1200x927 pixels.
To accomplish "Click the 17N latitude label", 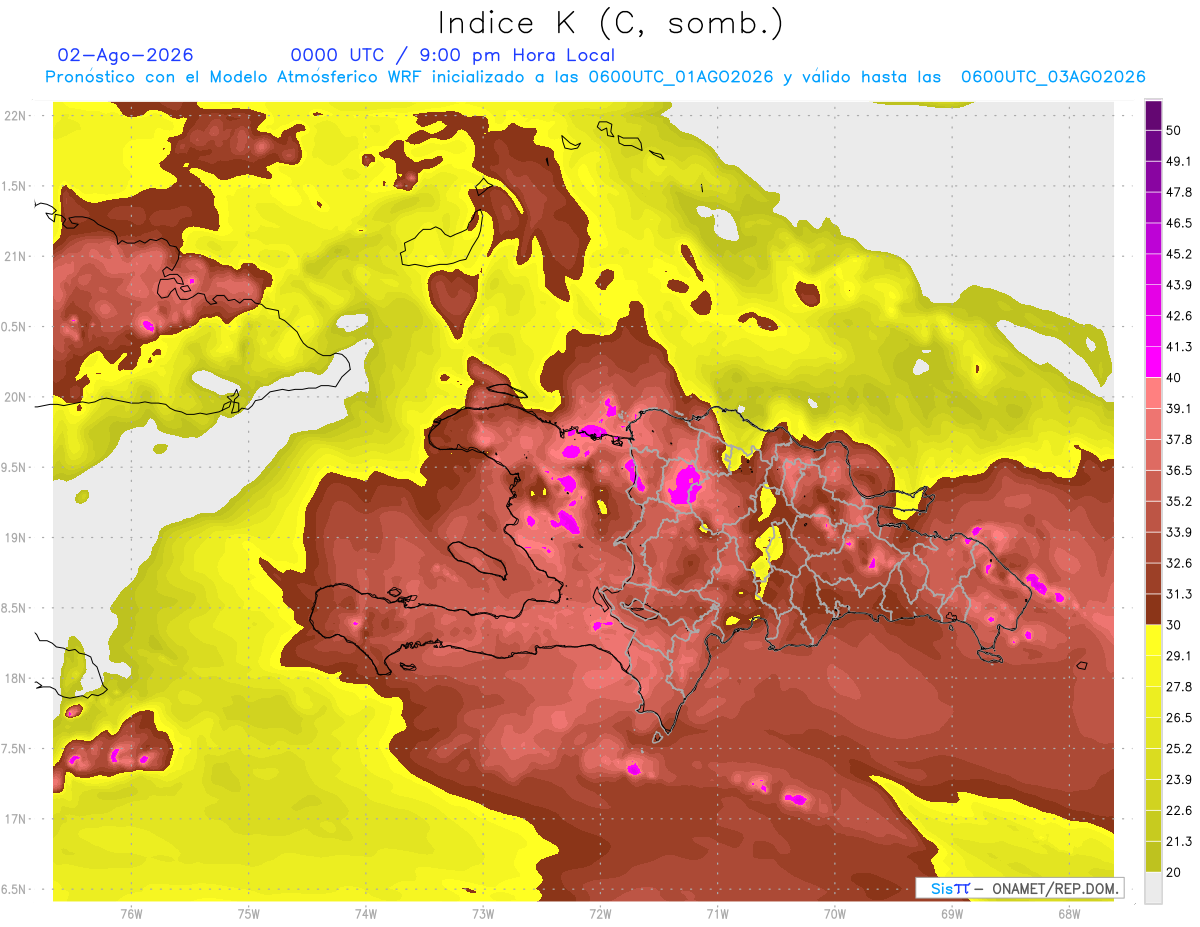I will [x=16, y=819].
